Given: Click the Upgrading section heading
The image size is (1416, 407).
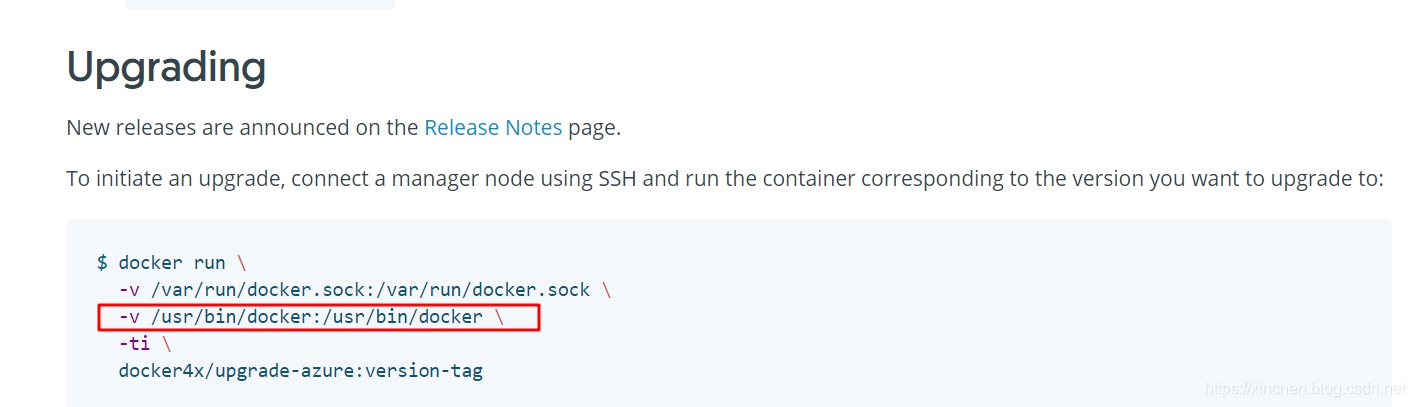Looking at the screenshot, I should (166, 67).
